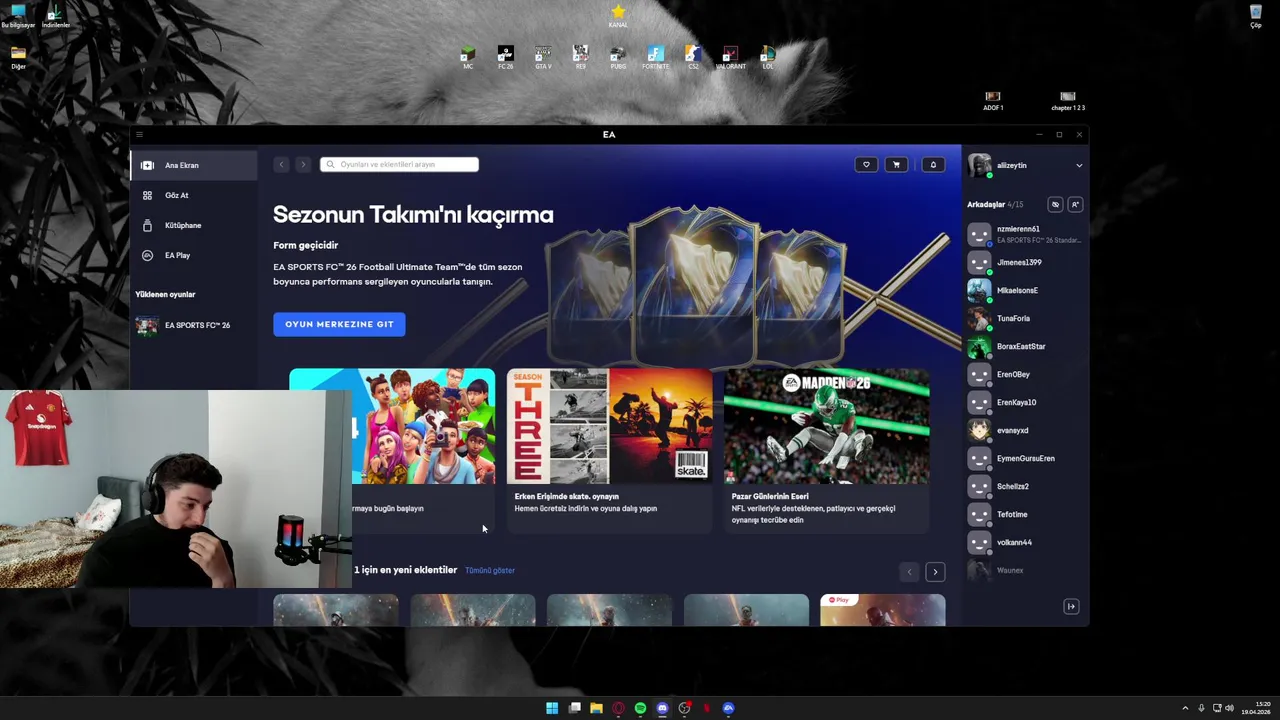Open Kütüphane in the sidebar

click(x=194, y=225)
